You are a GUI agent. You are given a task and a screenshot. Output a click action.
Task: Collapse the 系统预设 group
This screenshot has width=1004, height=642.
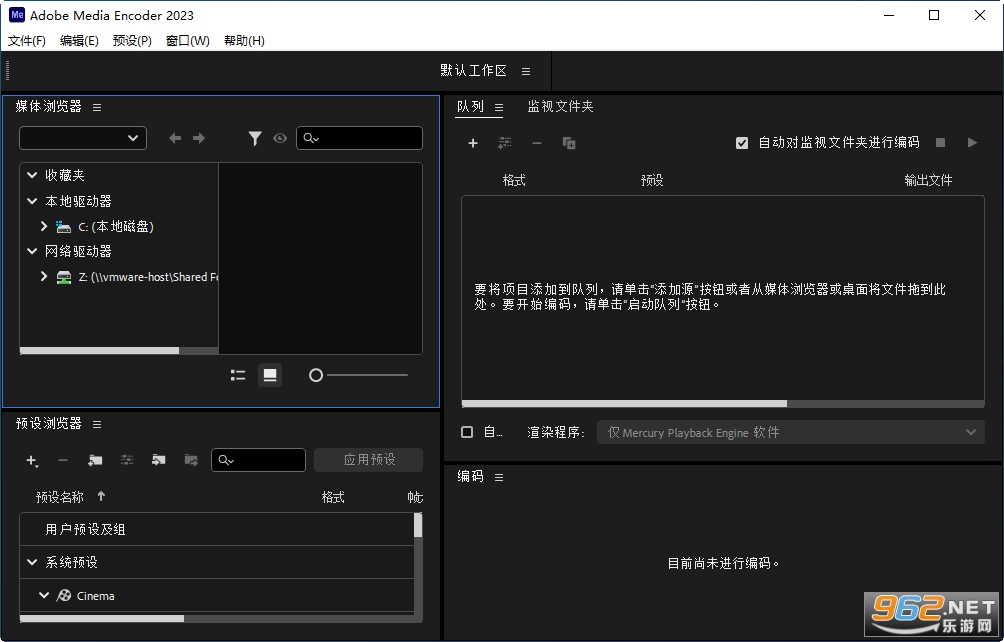pos(32,562)
